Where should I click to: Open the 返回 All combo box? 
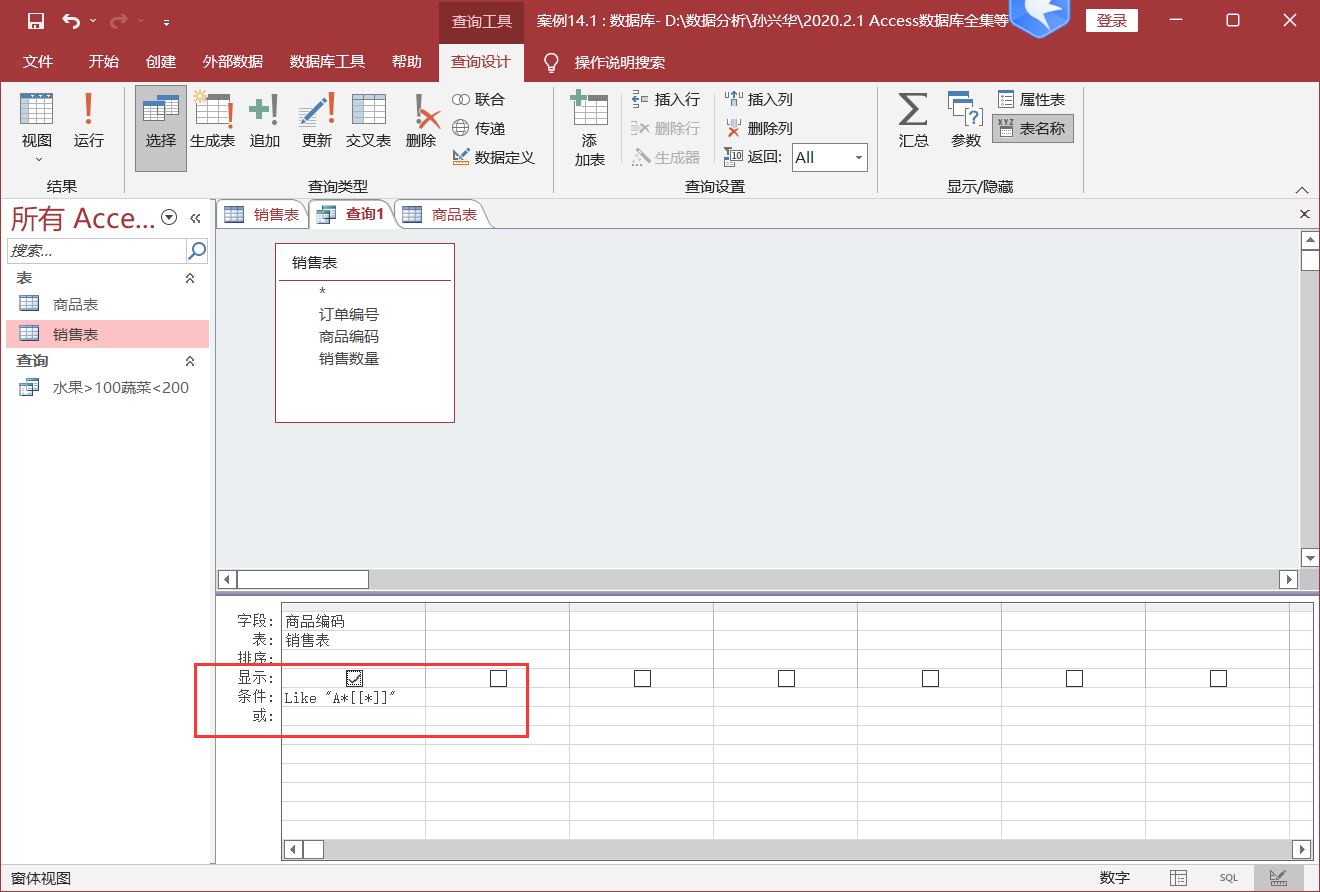(830, 158)
